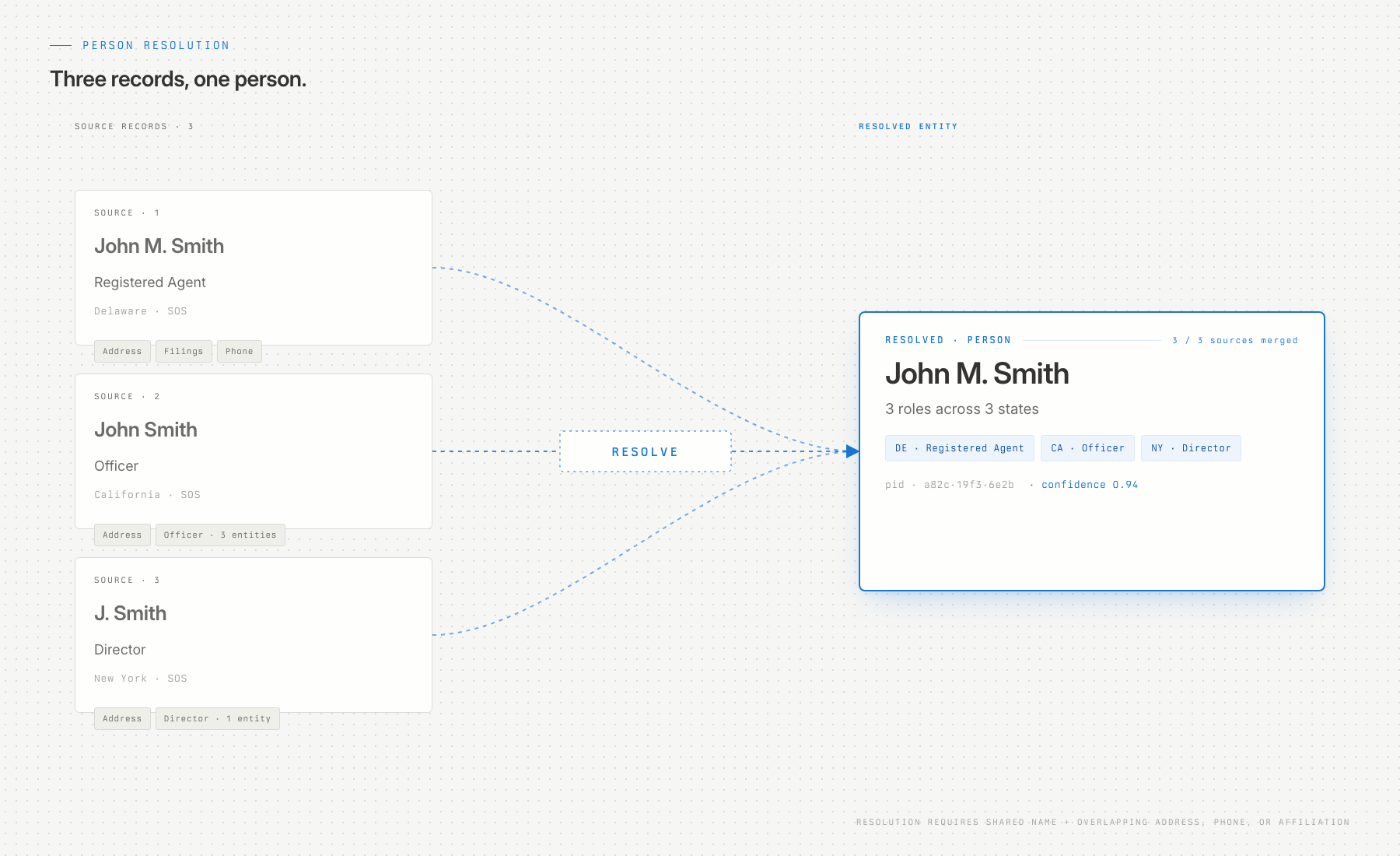Click the 'DE · Registered Agent' role chip
Viewport: 1400px width, 856px height.
tap(960, 448)
